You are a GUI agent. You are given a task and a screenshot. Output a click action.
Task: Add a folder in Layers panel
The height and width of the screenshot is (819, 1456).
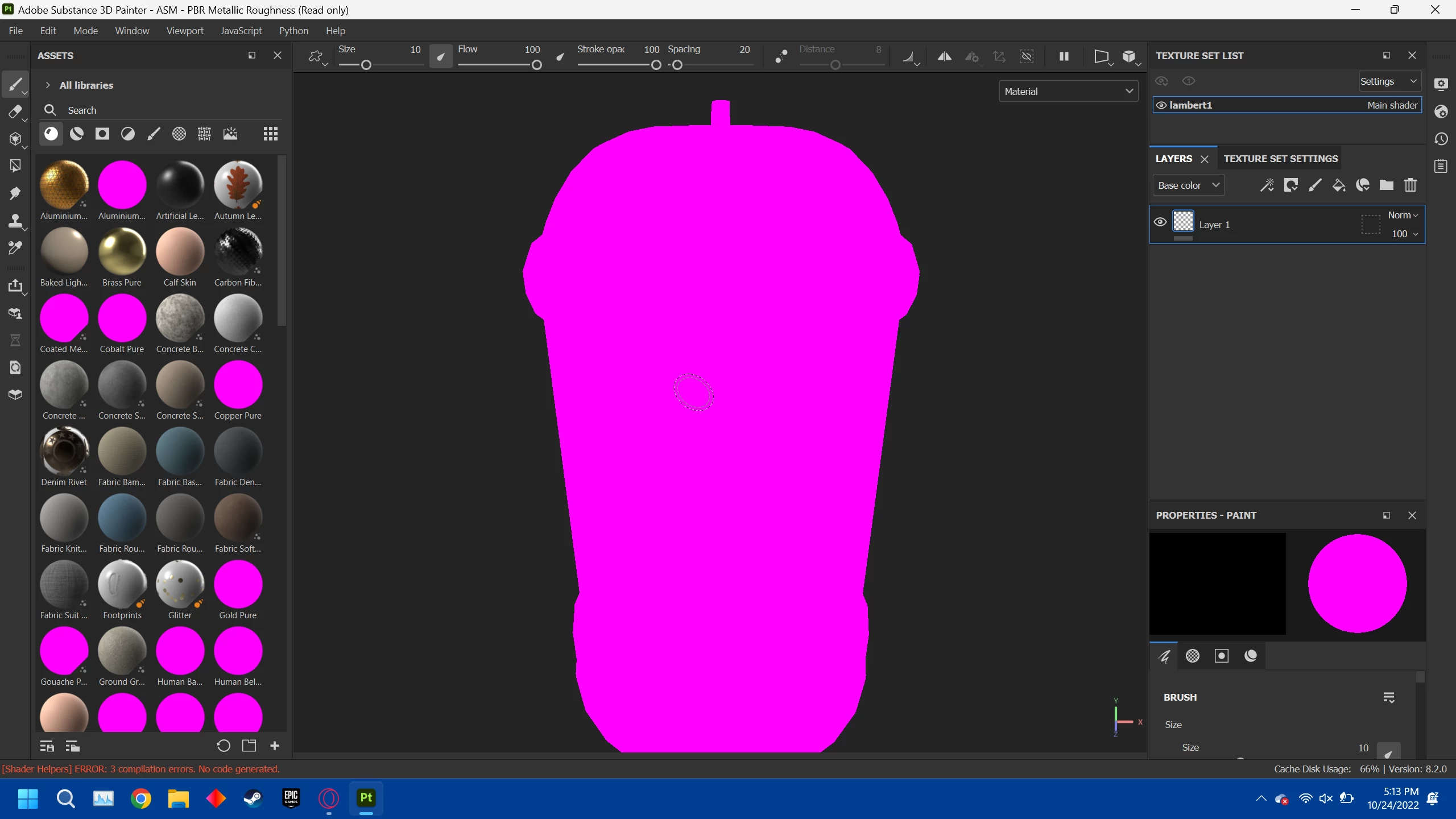coord(1386,185)
